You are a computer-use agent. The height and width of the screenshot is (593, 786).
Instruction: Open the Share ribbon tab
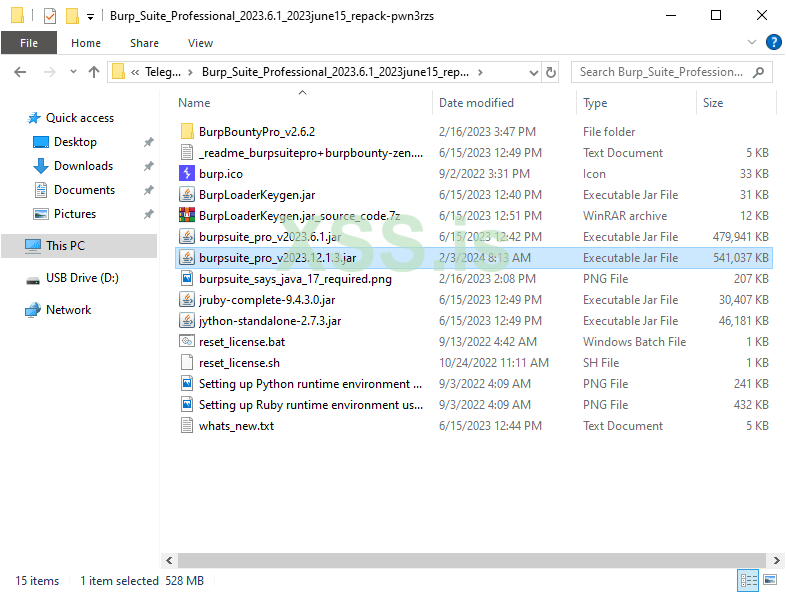144,43
